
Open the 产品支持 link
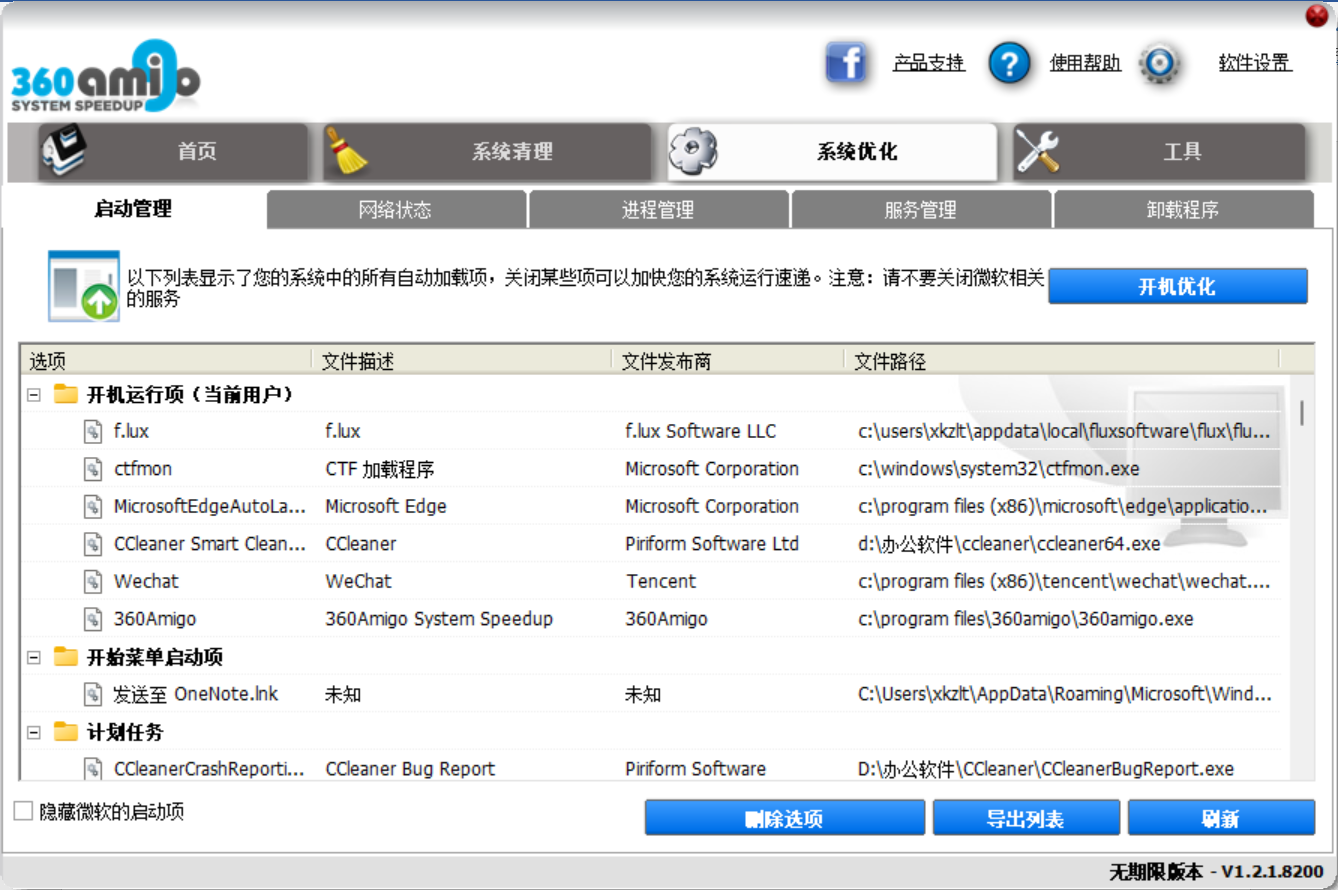(929, 64)
